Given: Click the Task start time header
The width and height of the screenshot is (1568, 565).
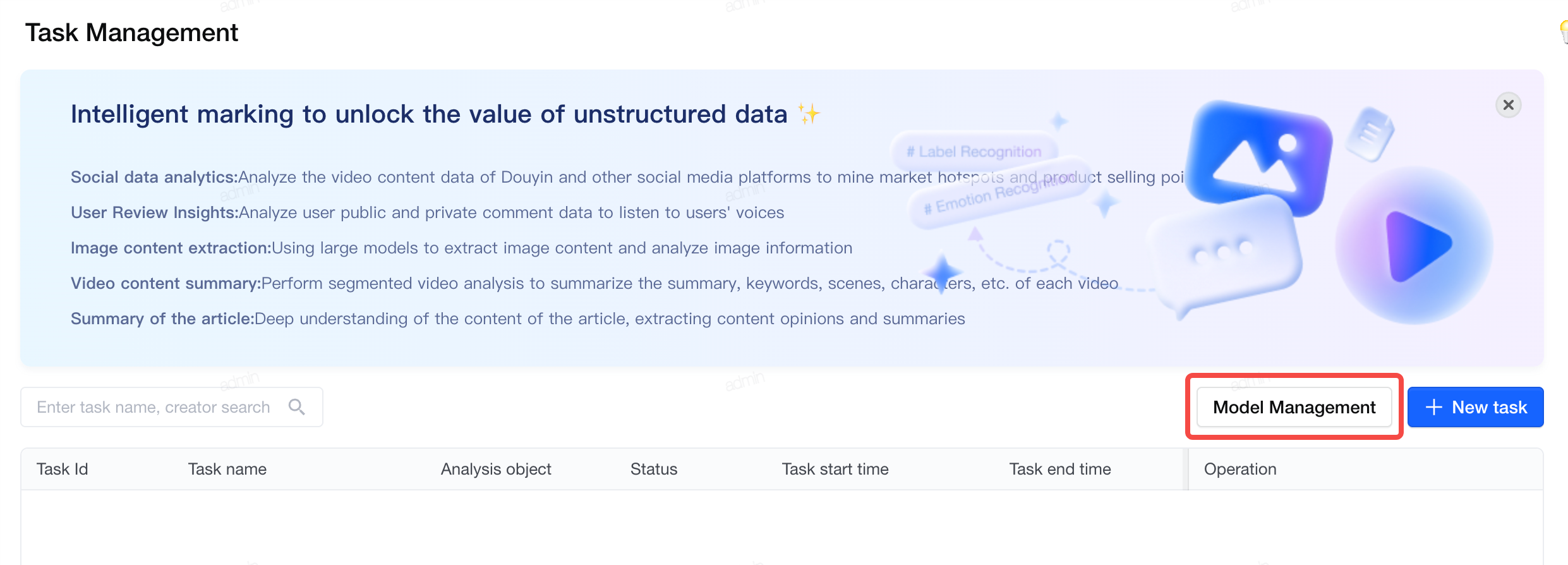Looking at the screenshot, I should (835, 469).
